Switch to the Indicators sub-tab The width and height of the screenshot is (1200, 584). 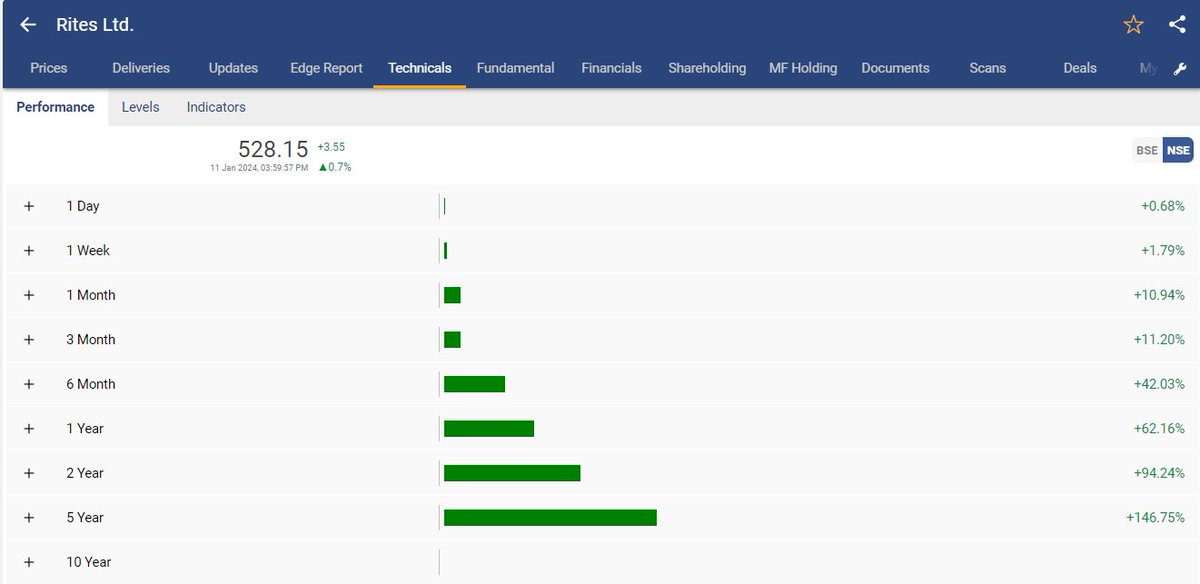pos(216,107)
